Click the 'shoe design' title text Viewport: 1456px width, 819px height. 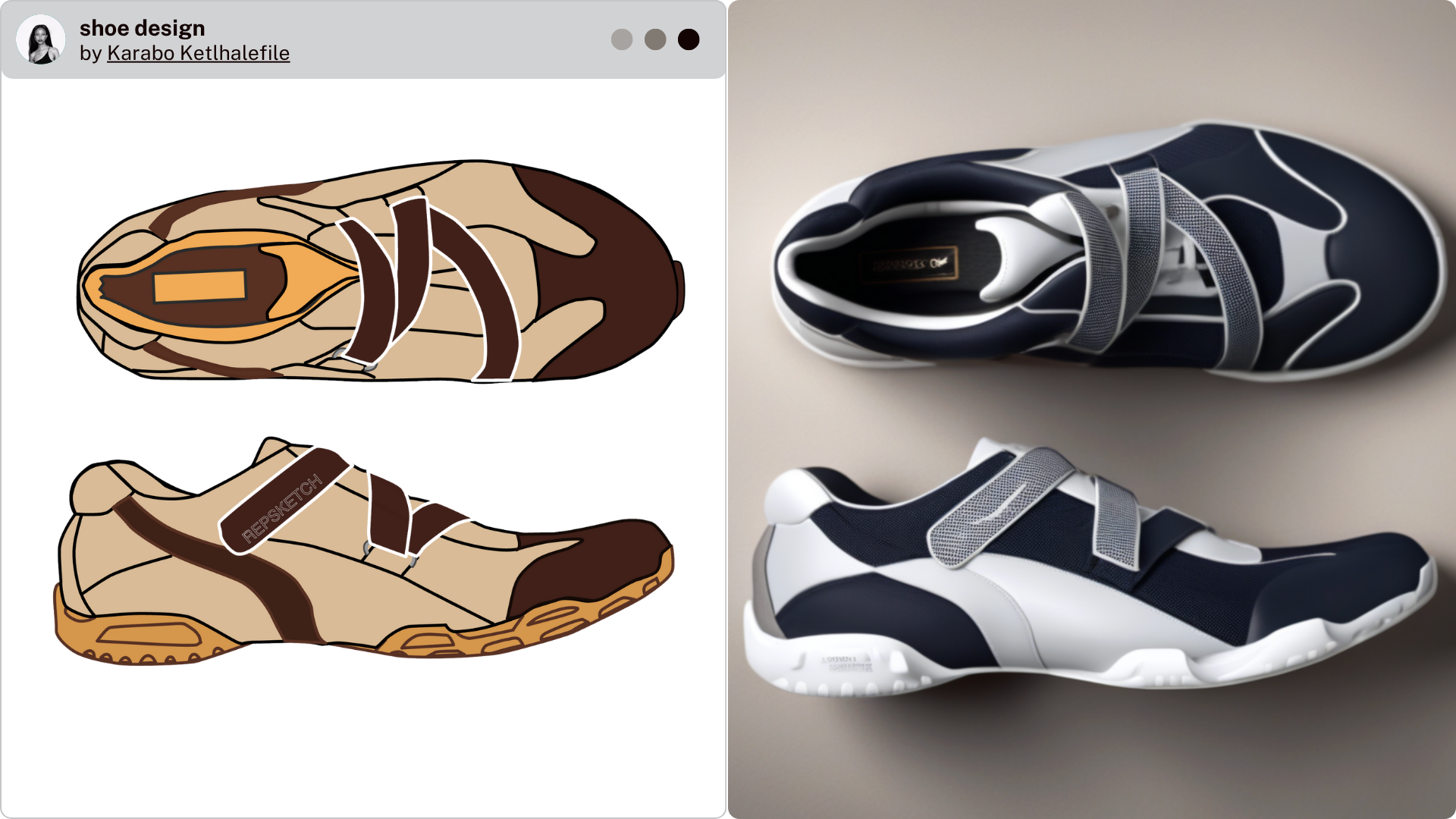coord(142,27)
